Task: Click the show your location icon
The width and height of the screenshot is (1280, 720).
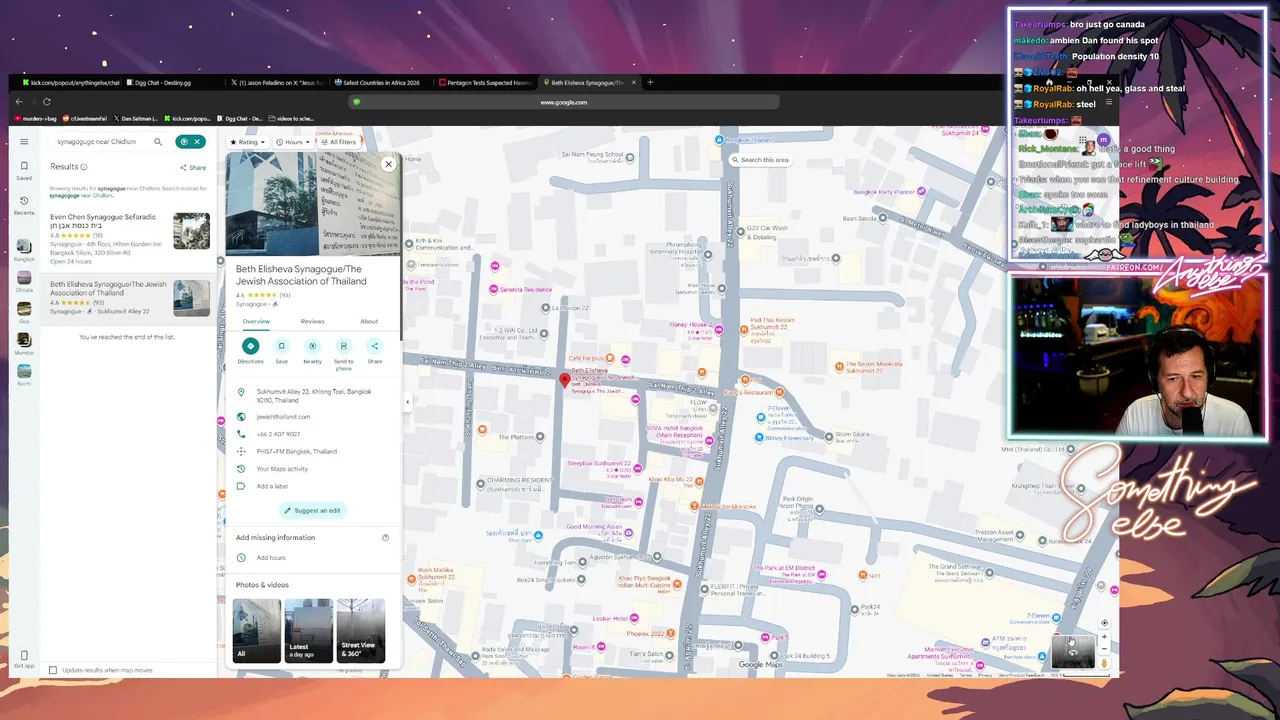Action: (1104, 622)
